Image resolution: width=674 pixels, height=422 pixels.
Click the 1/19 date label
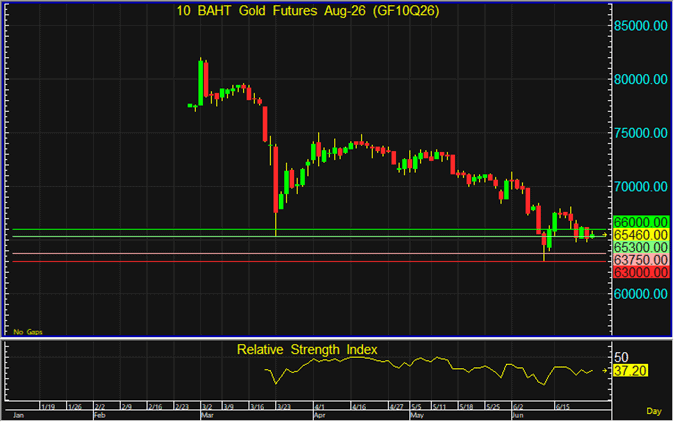pyautogui.click(x=48, y=407)
